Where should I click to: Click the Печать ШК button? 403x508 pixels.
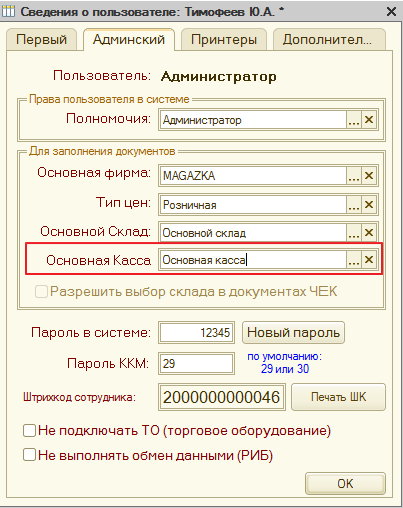pyautogui.click(x=338, y=397)
